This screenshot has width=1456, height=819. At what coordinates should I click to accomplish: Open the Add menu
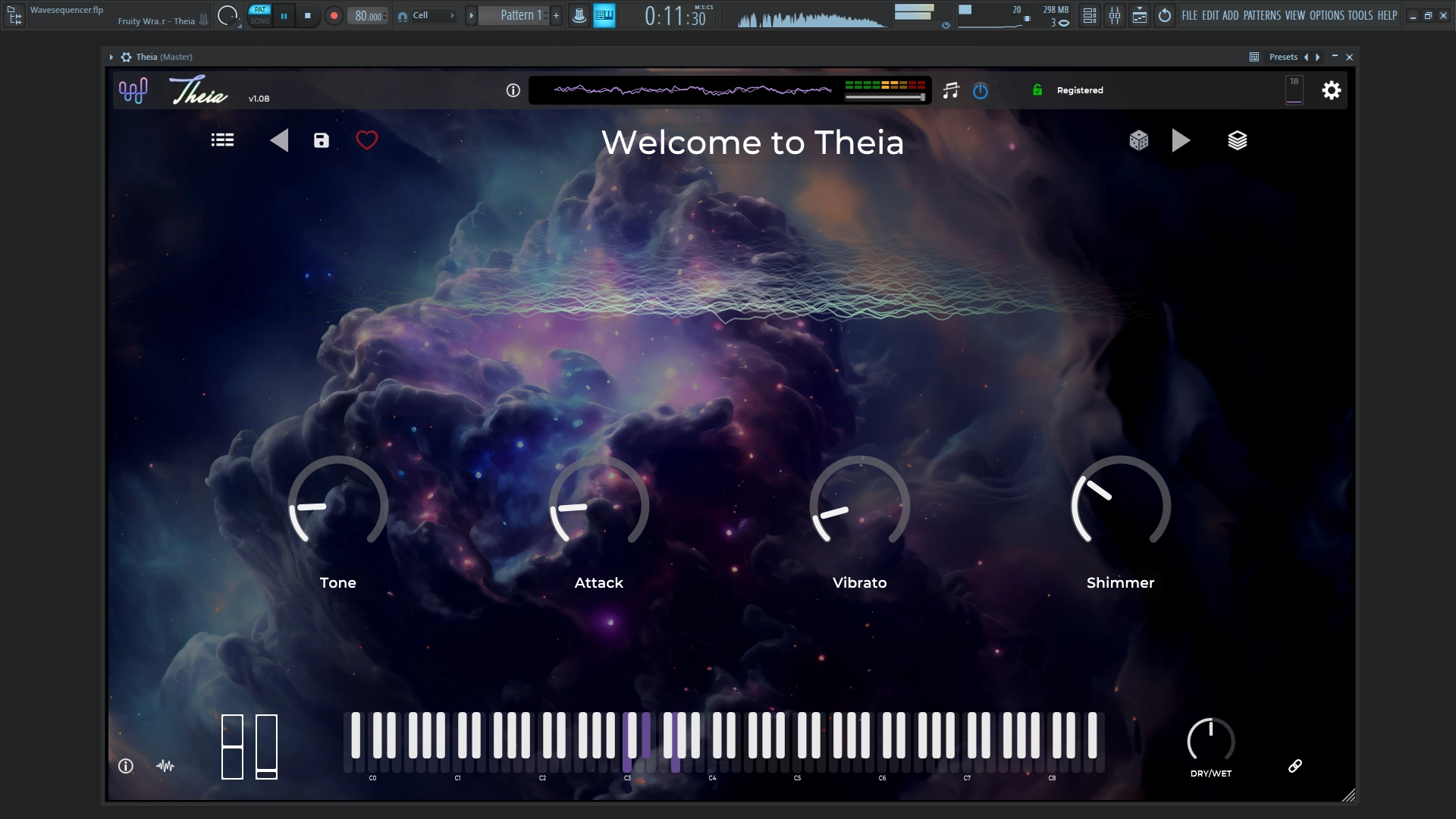1230,15
